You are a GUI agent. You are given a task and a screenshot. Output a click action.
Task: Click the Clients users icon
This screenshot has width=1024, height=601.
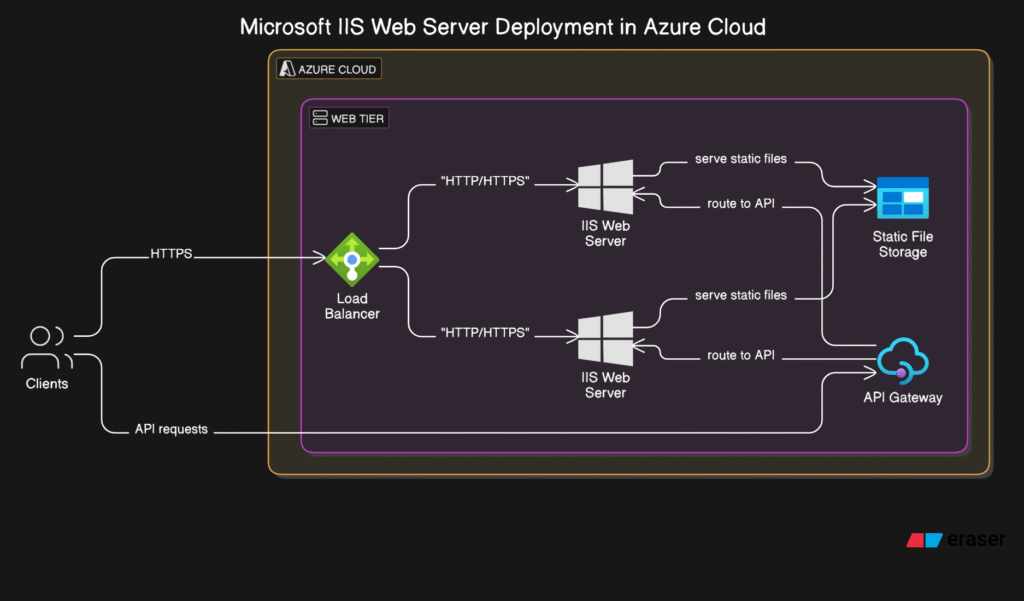tap(46, 348)
